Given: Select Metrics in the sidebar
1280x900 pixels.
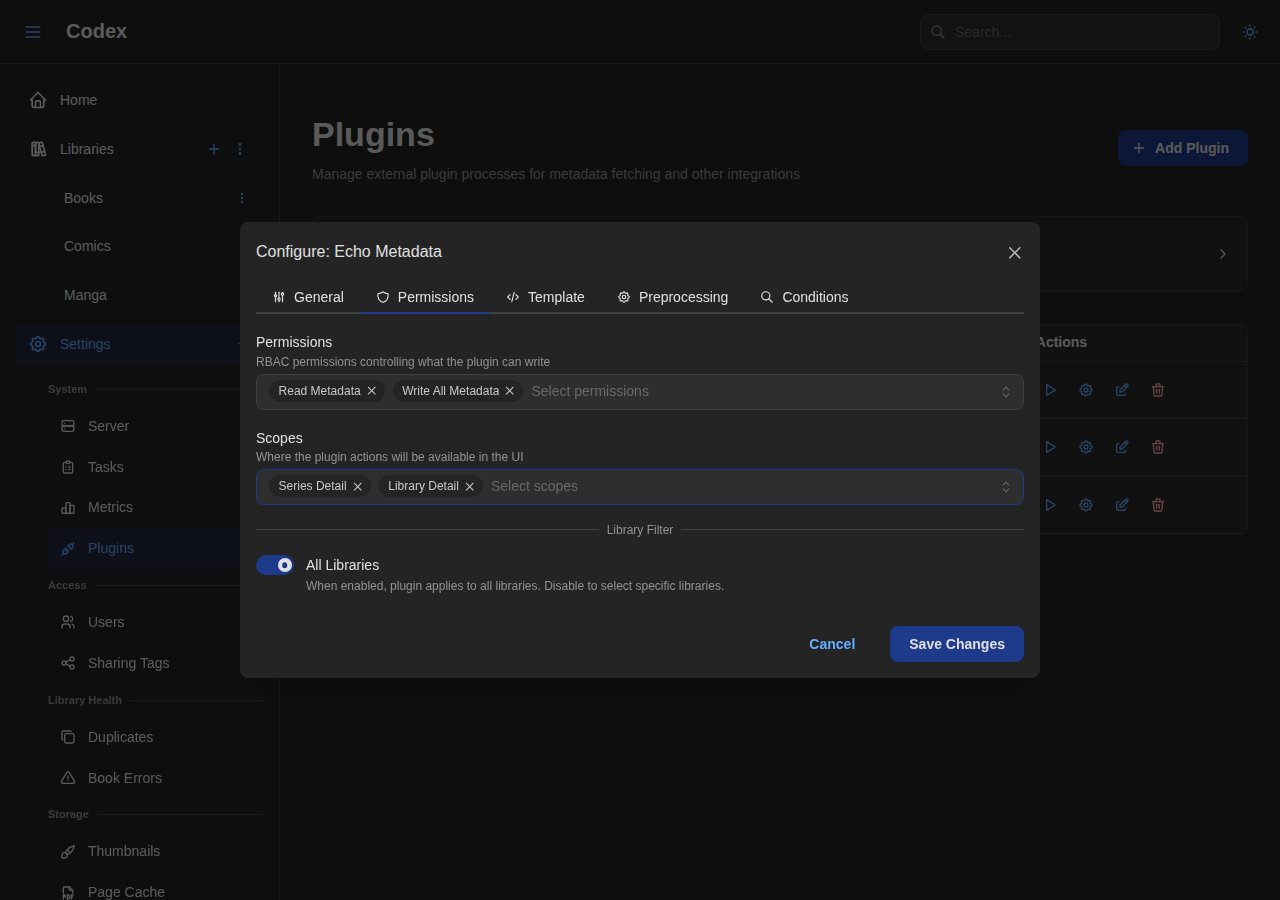Looking at the screenshot, I should pyautogui.click(x=110, y=507).
